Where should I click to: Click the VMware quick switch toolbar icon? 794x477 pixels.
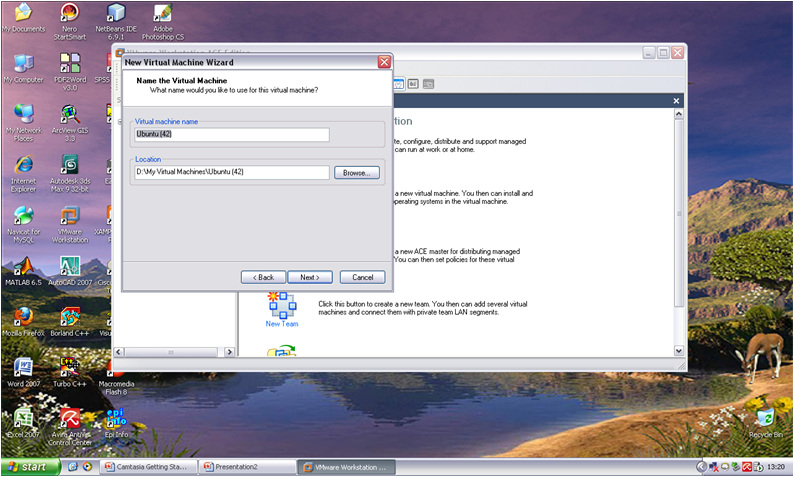(x=413, y=84)
